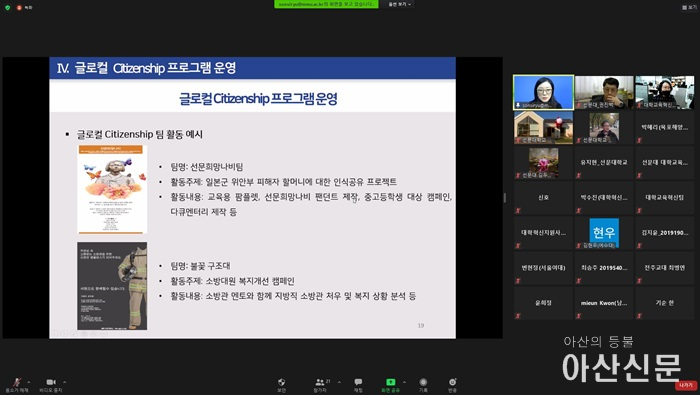Click the red 나가기 leave button

(x=686, y=385)
